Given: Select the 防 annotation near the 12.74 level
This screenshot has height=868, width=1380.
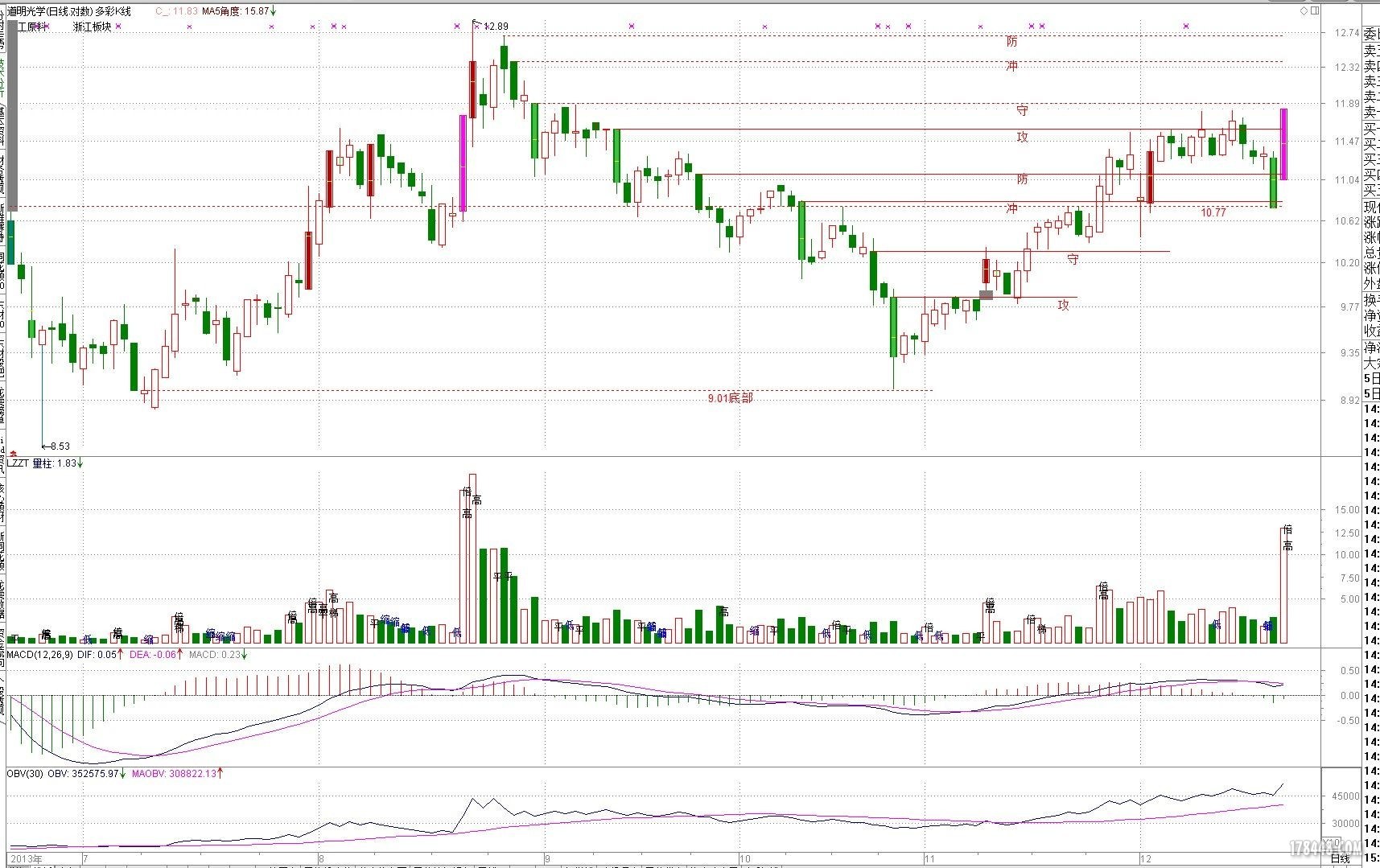Looking at the screenshot, I should 1011,42.
